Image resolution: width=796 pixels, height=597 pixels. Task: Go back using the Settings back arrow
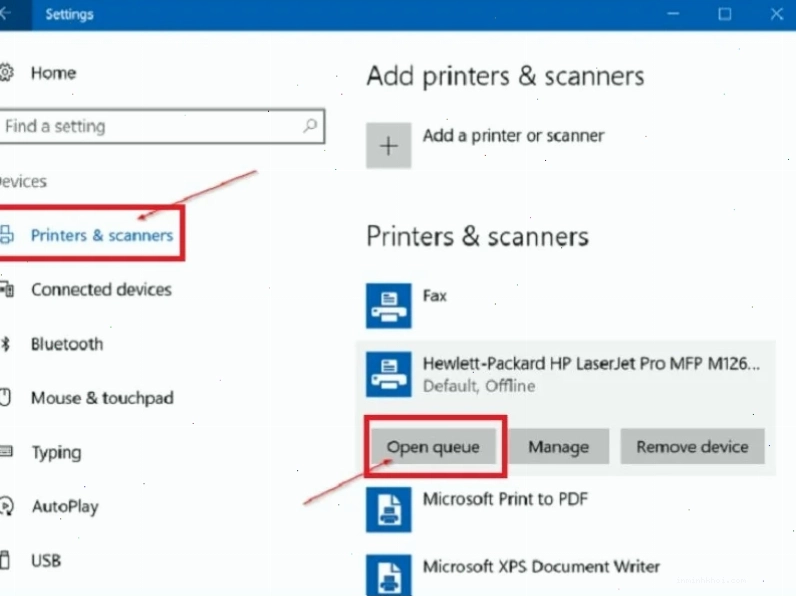[x=6, y=14]
